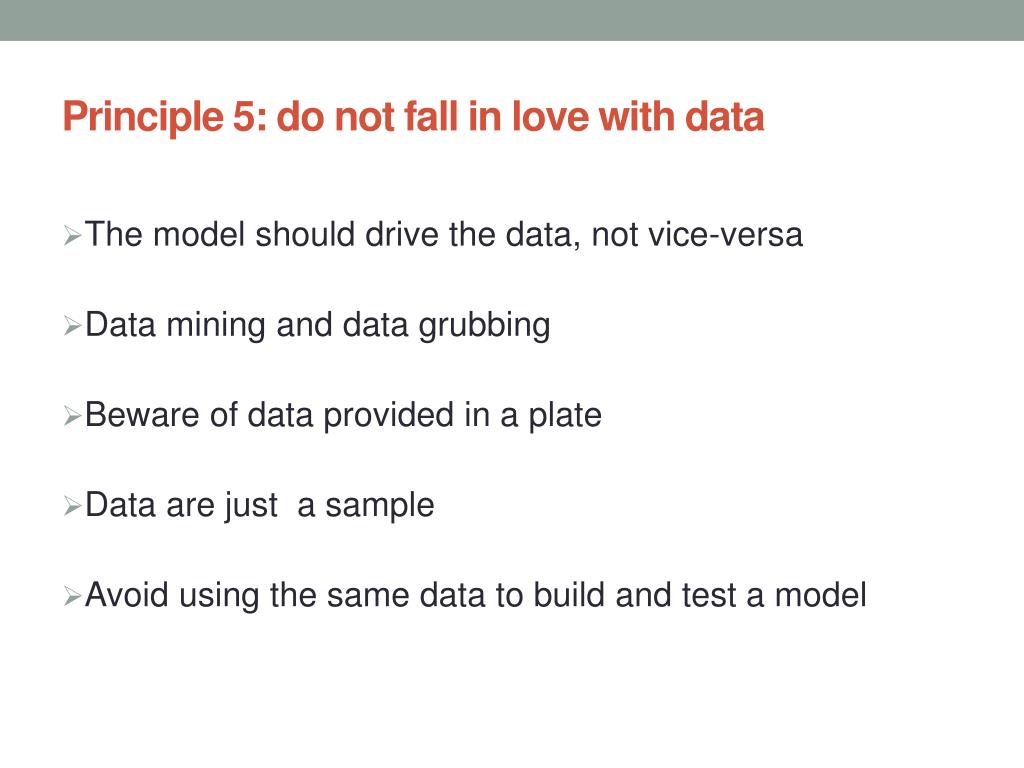1024x768 pixels.
Task: Click the word "Principle" in the title
Action: (x=143, y=118)
